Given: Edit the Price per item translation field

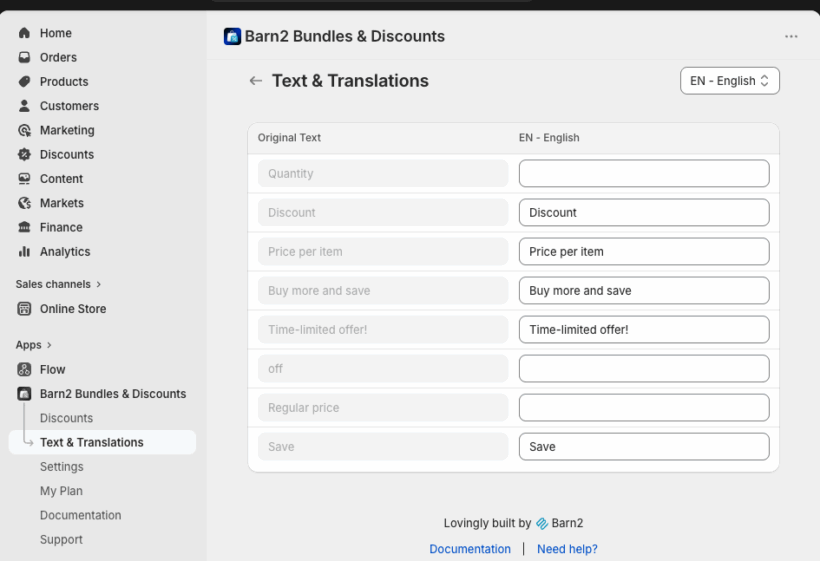Looking at the screenshot, I should pos(644,251).
